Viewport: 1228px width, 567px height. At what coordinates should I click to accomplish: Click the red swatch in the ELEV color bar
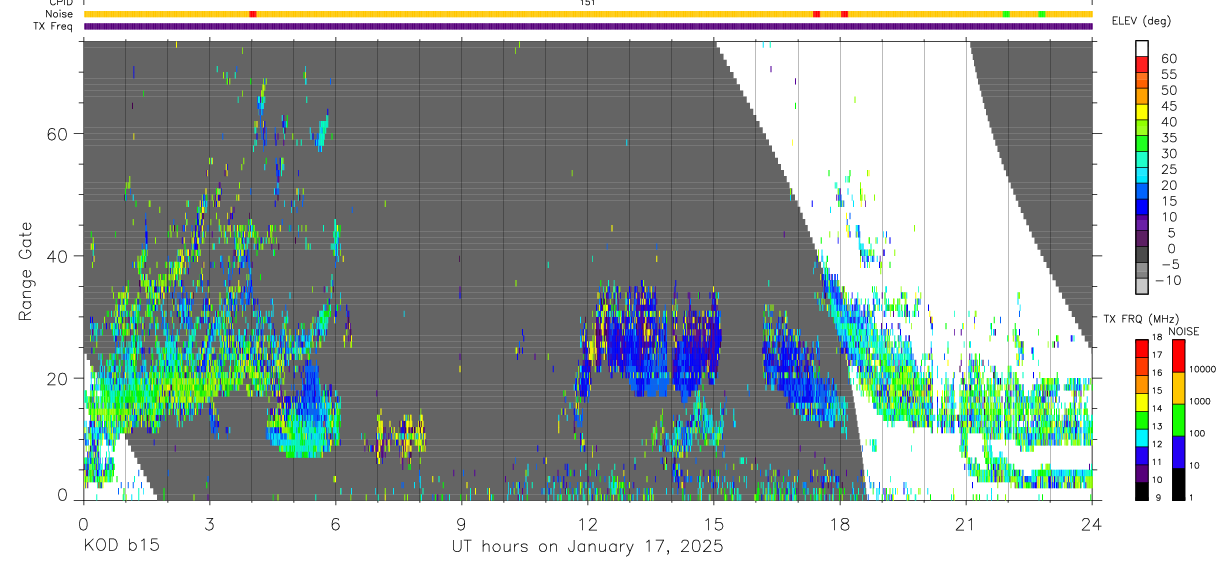point(1142,65)
